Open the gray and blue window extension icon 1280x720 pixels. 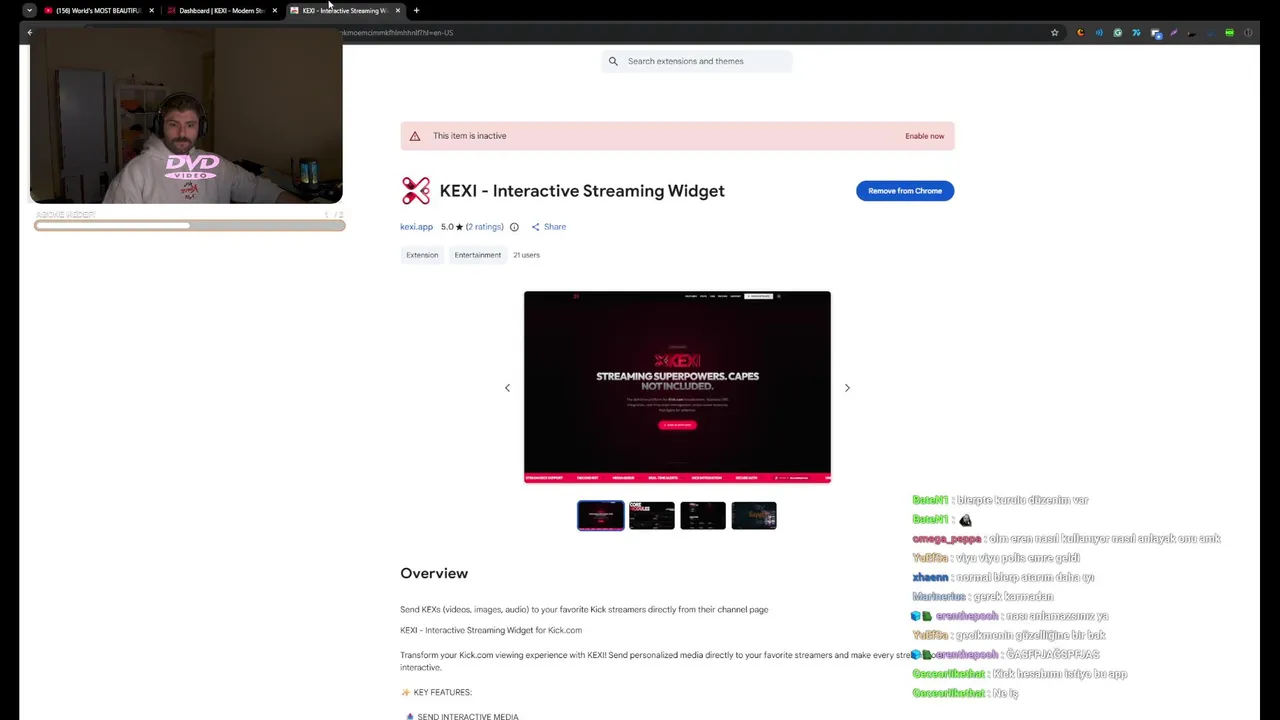tap(1156, 33)
